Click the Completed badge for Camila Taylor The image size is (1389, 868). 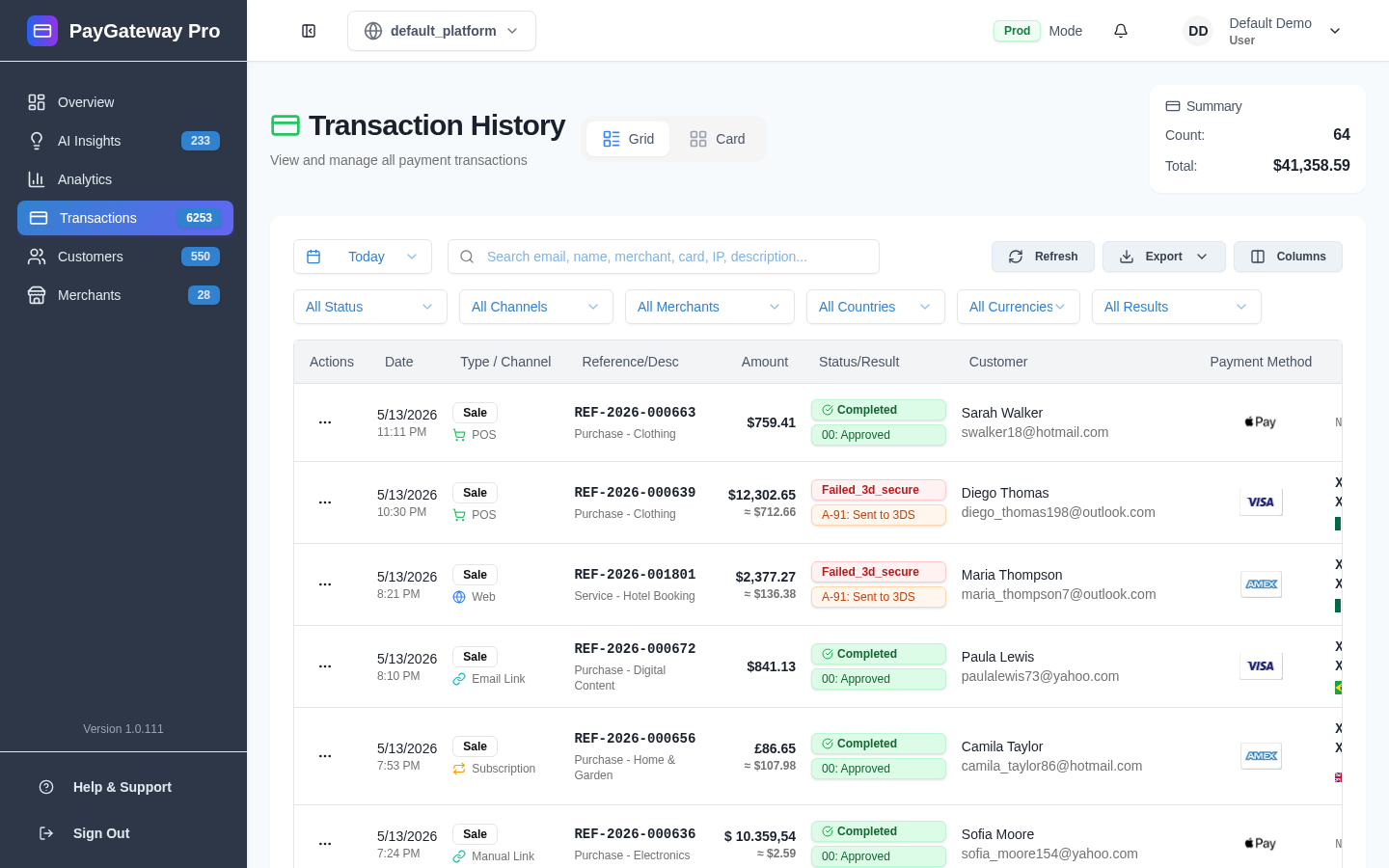click(879, 744)
